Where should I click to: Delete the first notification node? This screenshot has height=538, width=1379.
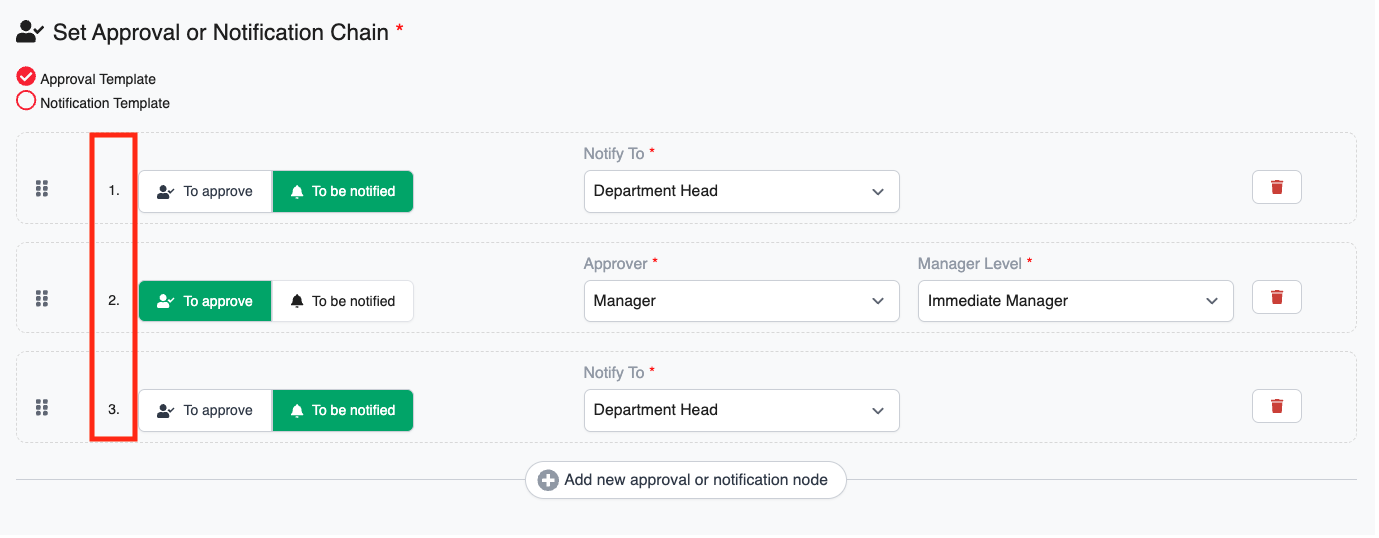[x=1276, y=187]
